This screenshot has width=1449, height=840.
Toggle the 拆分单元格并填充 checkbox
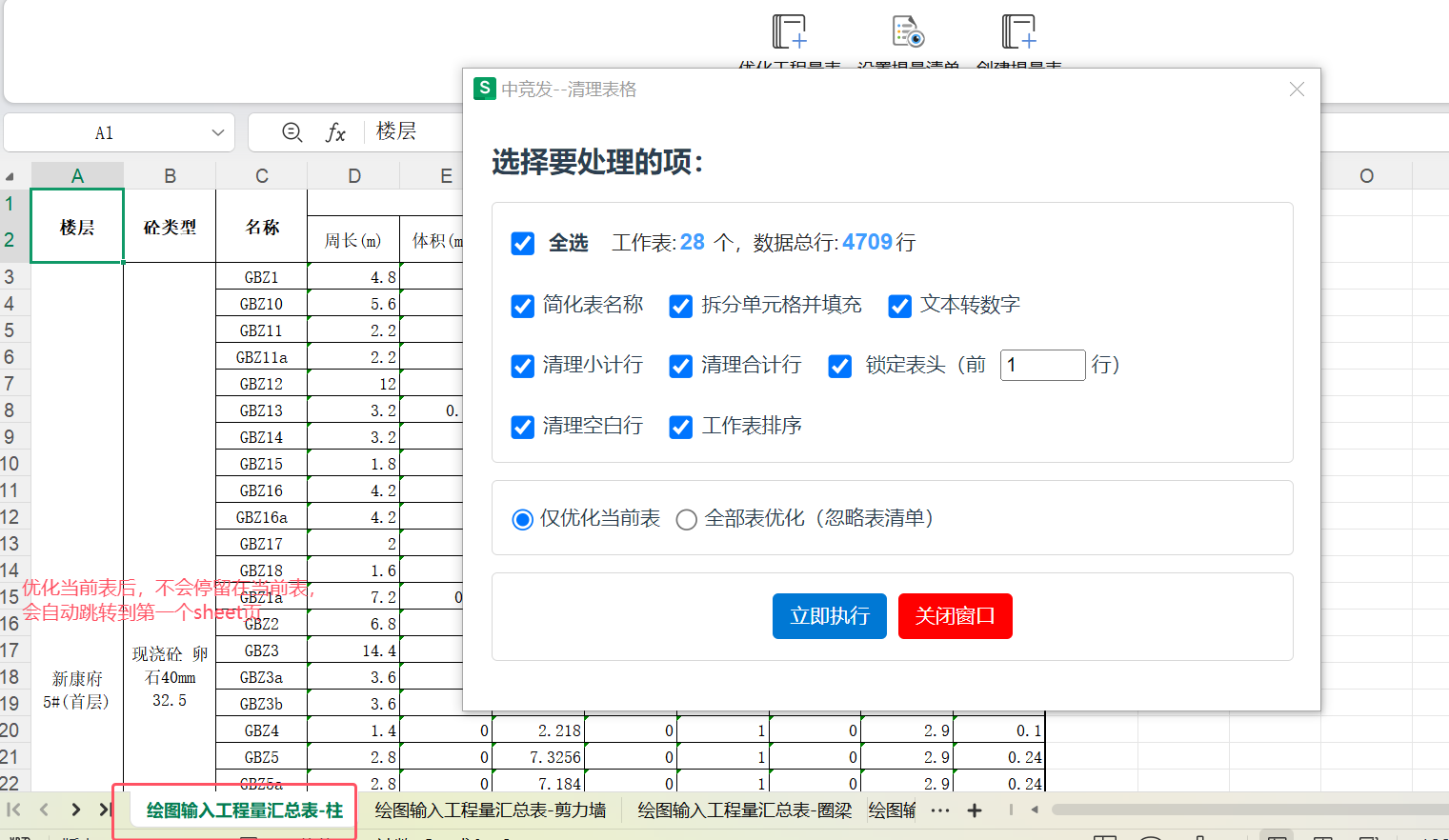(x=681, y=306)
